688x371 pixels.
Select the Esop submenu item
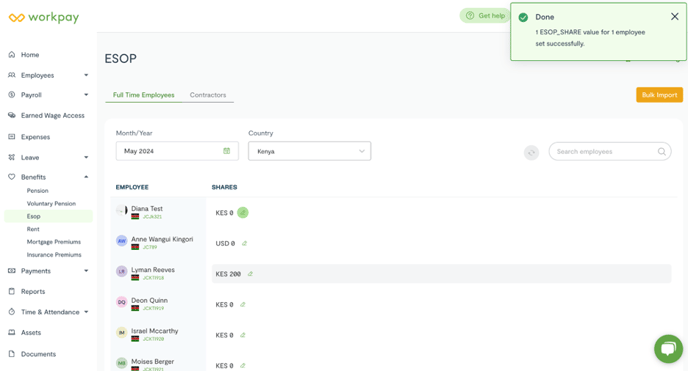coord(33,216)
